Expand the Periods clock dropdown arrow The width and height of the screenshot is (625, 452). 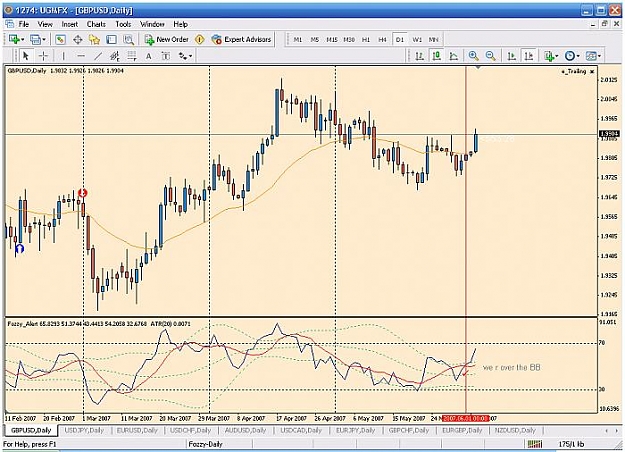pyautogui.click(x=578, y=56)
